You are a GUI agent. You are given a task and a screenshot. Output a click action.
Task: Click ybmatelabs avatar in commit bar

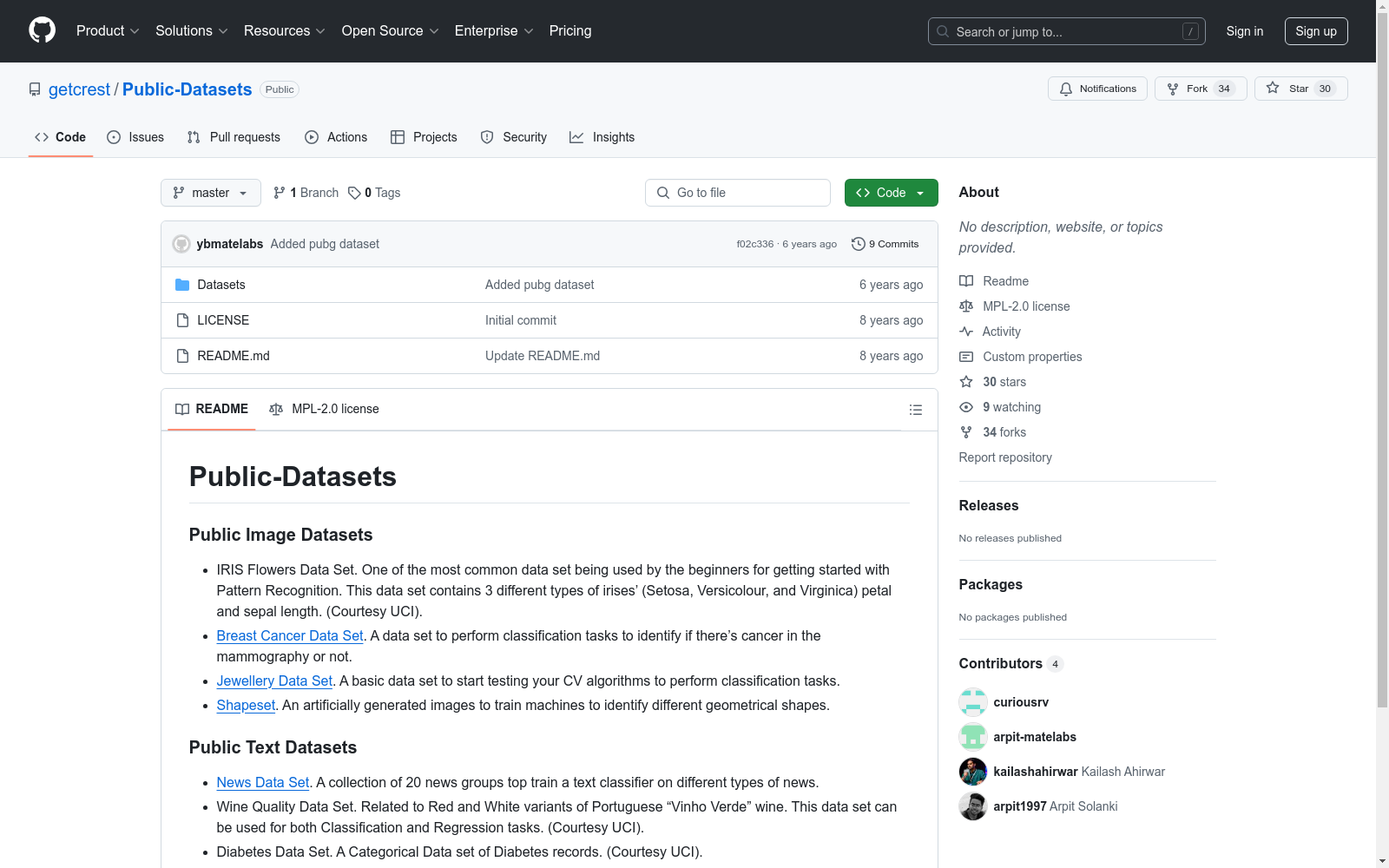click(181, 244)
